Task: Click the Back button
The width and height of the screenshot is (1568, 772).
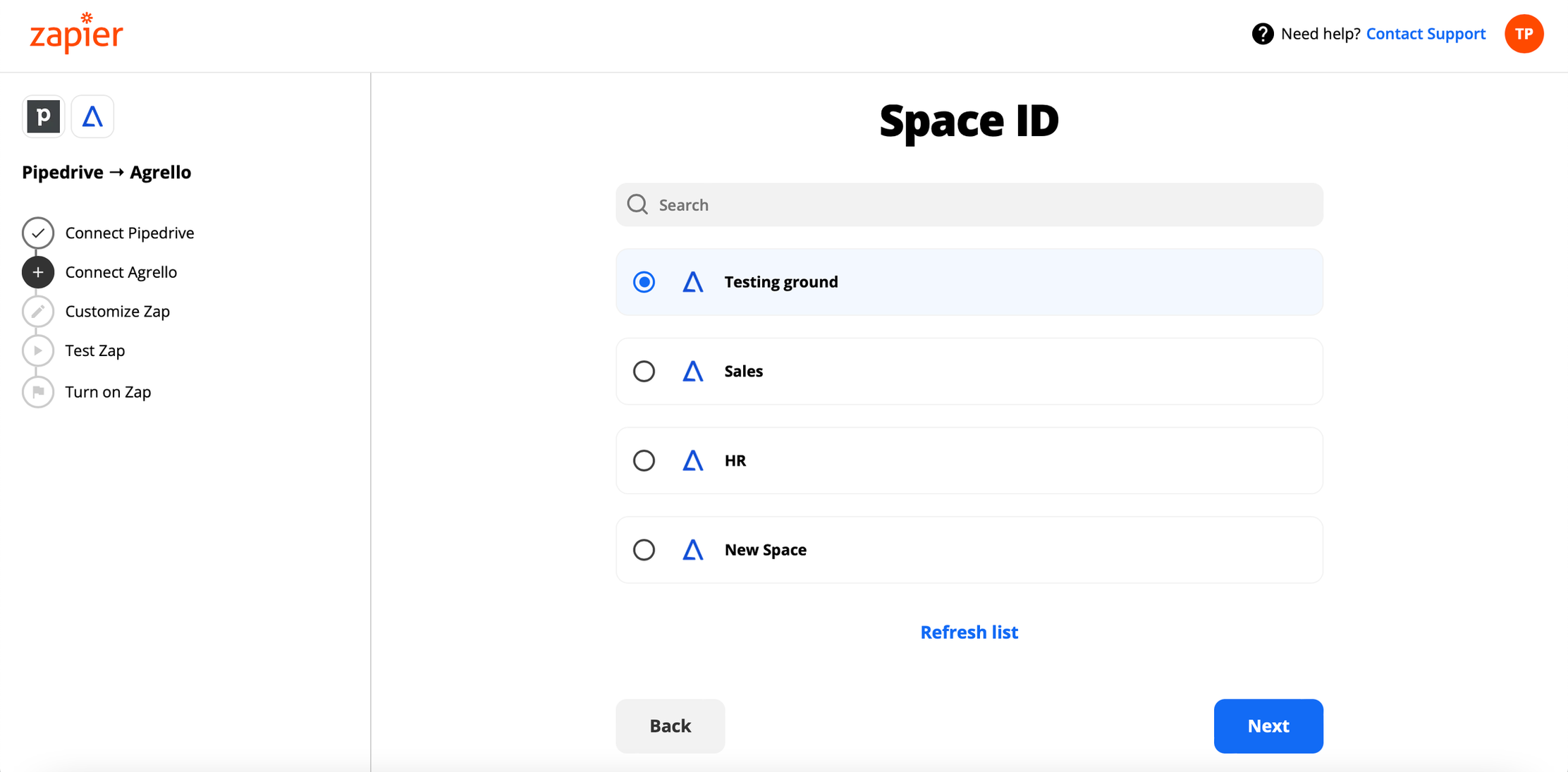Action: [x=670, y=725]
